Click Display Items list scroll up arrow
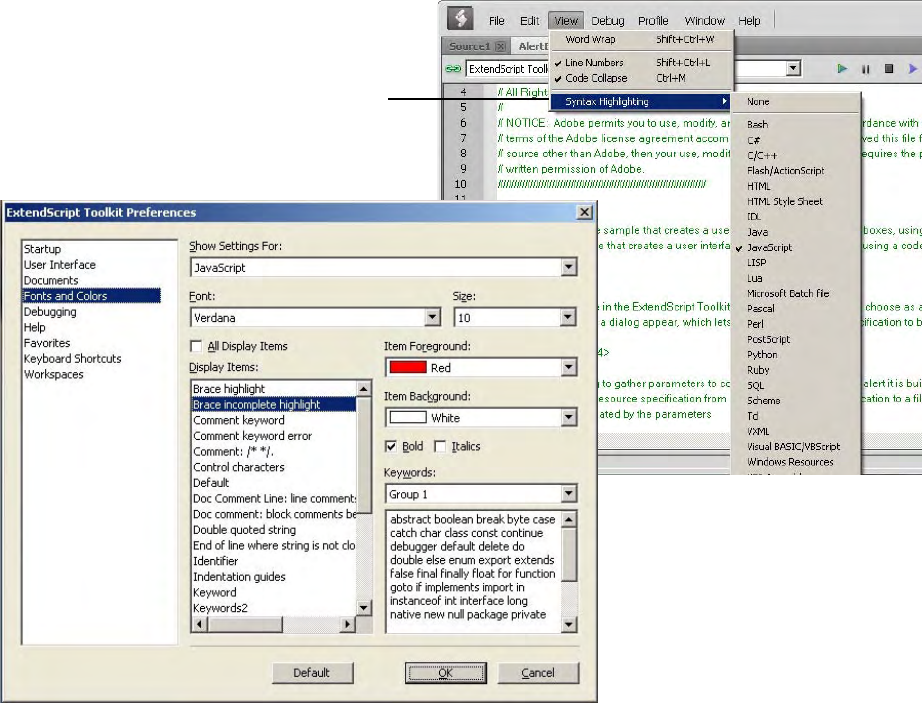The width and height of the screenshot is (922, 703). pos(364,389)
